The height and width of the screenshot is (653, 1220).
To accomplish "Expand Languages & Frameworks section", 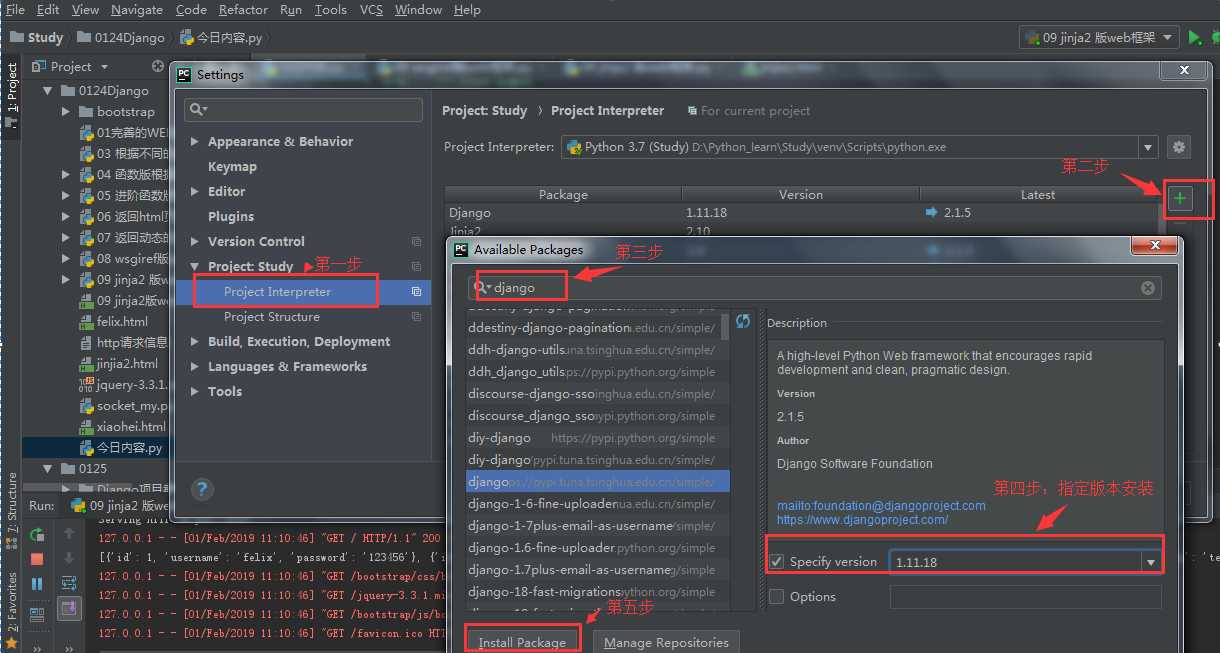I will pos(195,367).
